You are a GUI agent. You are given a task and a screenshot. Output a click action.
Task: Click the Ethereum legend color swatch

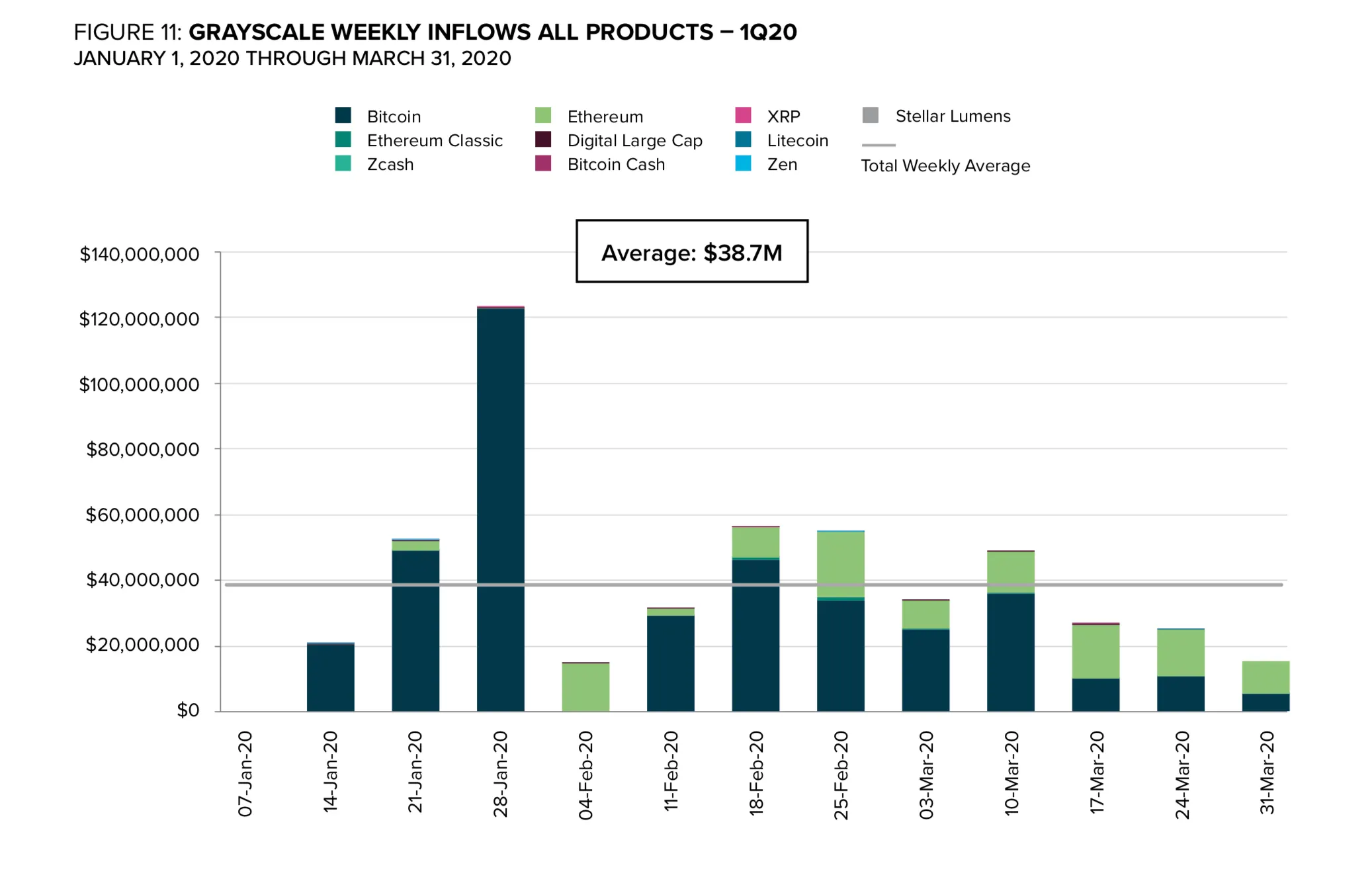pos(543,116)
